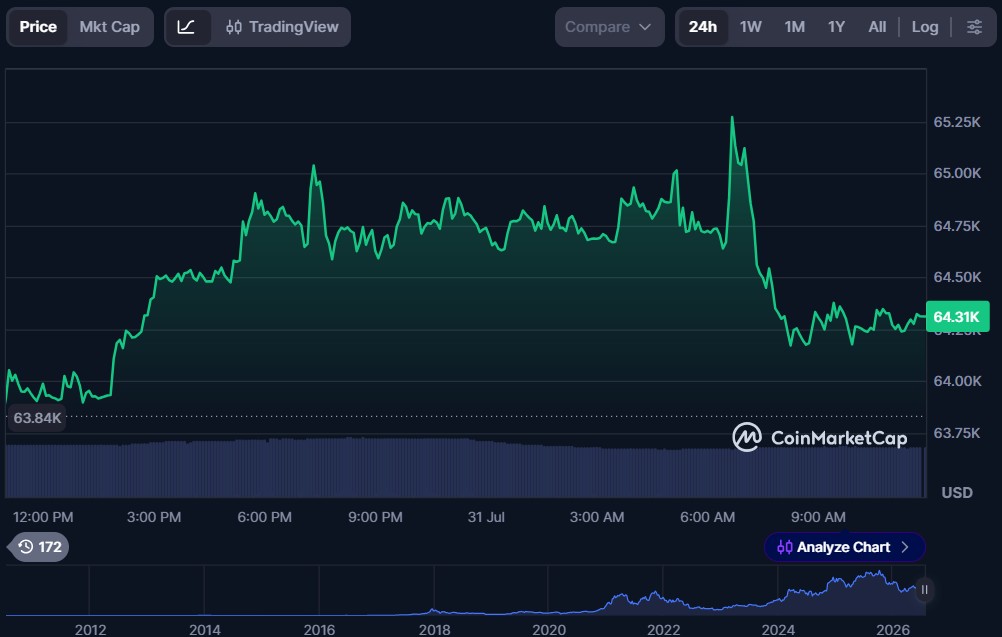Screen dimensions: 1002x637
Task: Switch to the Mkt Cap tab
Action: click(109, 27)
